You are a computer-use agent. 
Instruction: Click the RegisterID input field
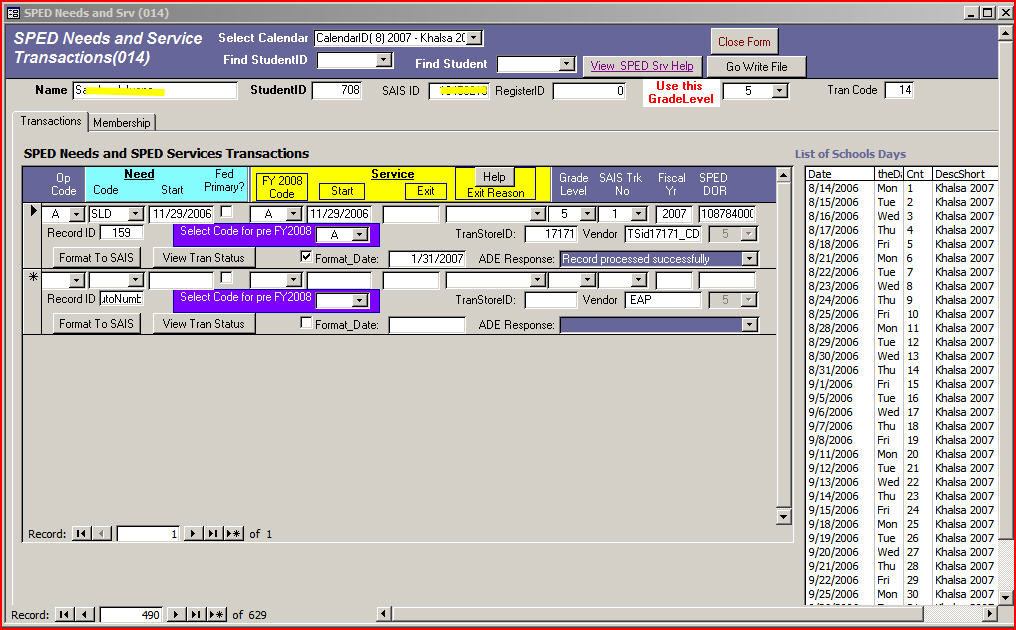[589, 91]
